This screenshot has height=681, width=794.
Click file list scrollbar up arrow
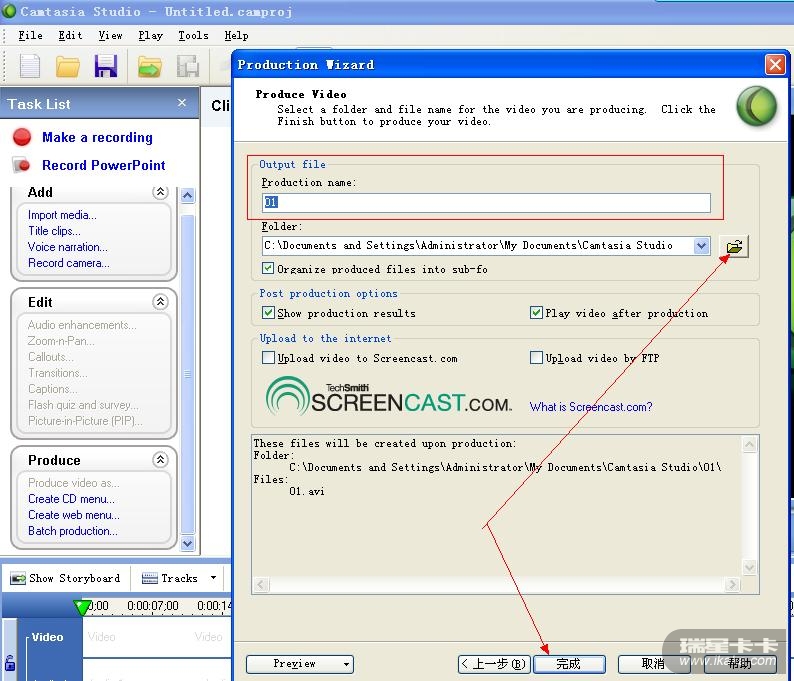pos(749,445)
